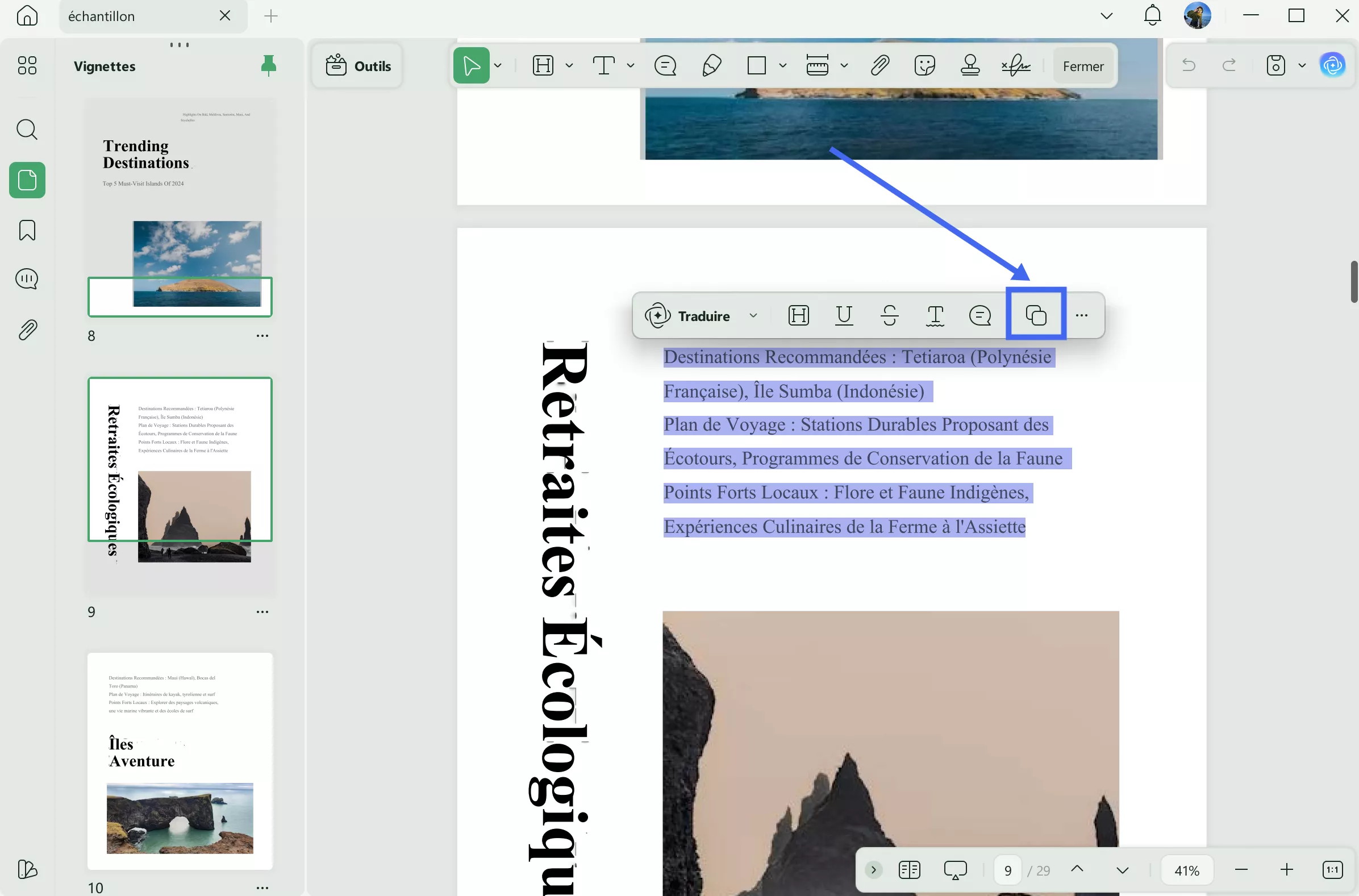The height and width of the screenshot is (896, 1359).
Task: Expand the save options dropdown
Action: click(1302, 65)
